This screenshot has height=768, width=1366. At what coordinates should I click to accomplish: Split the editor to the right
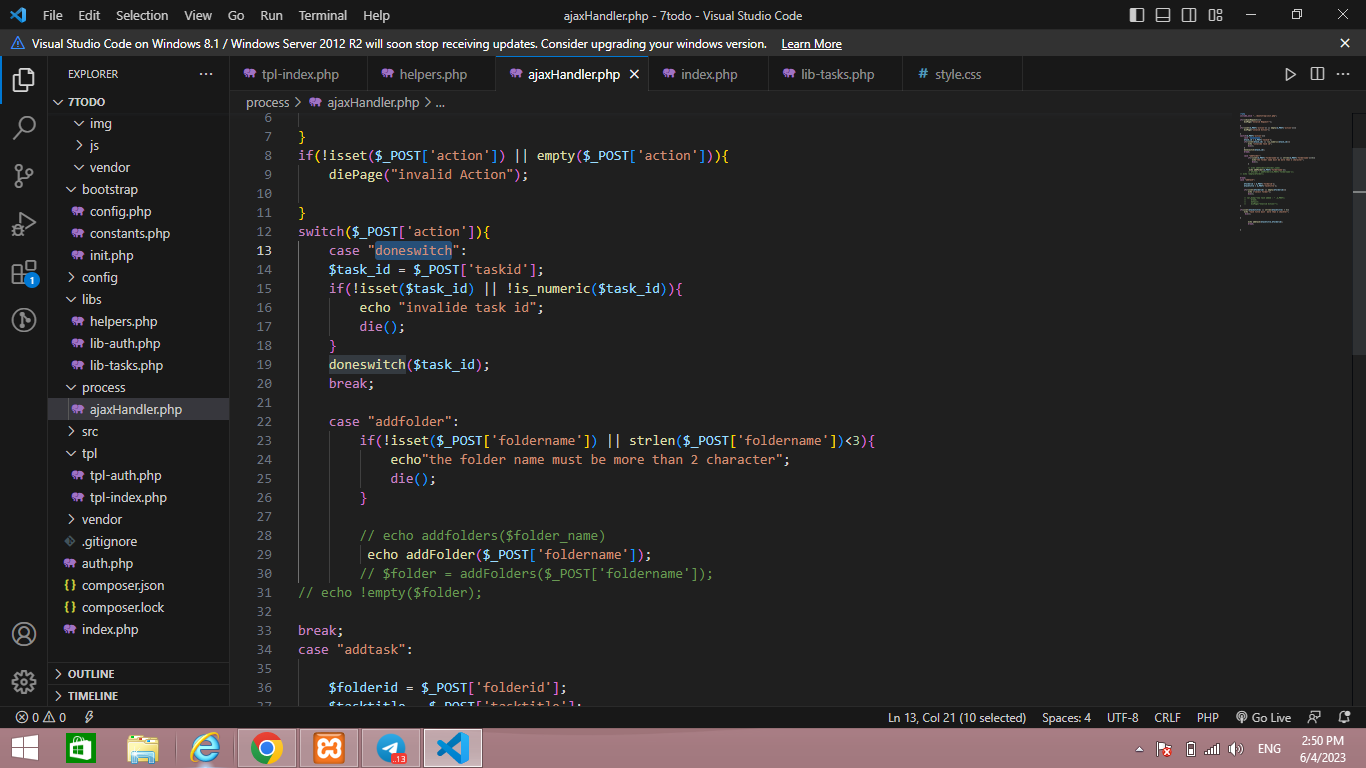[1317, 75]
